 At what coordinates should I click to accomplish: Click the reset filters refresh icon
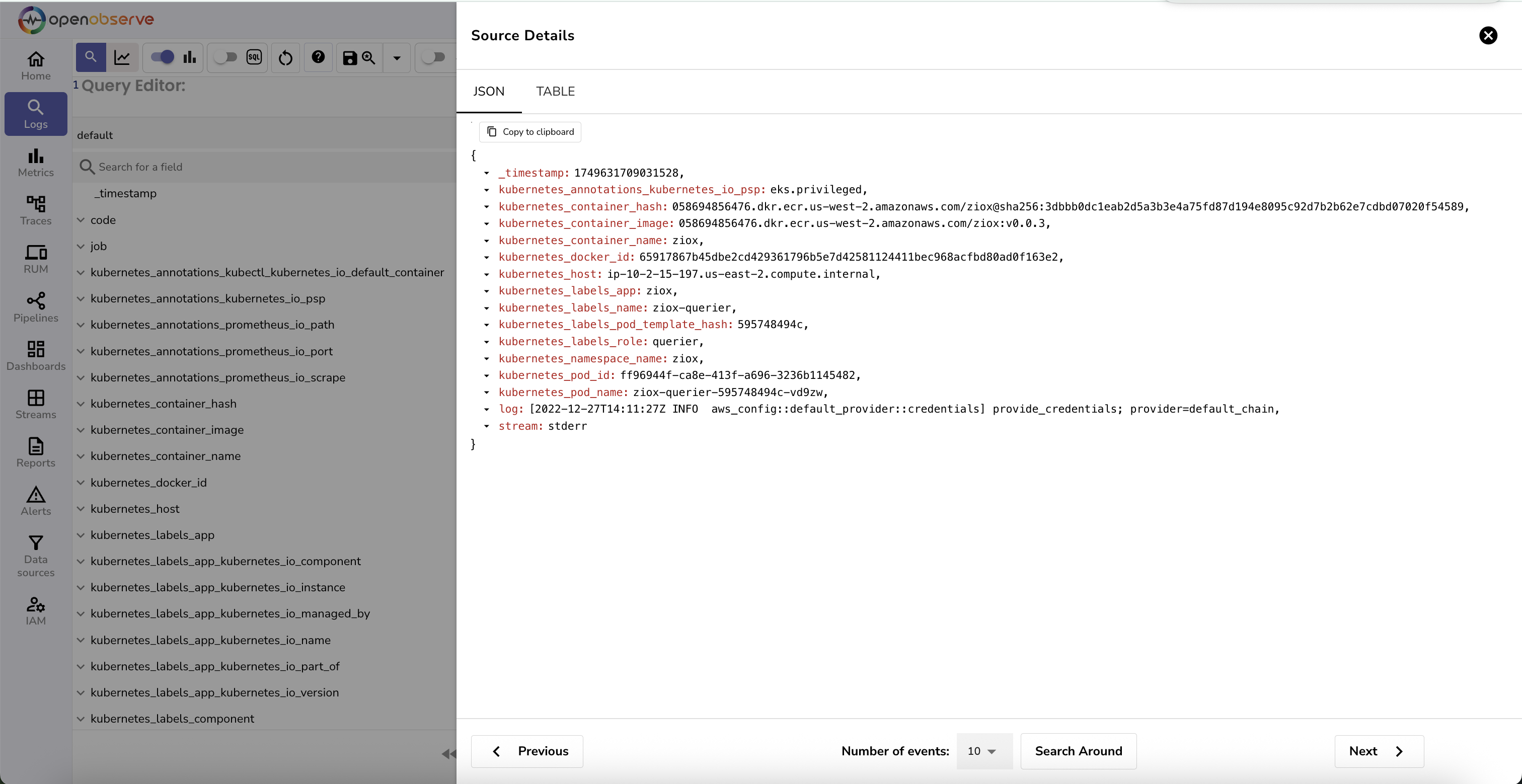[285, 58]
